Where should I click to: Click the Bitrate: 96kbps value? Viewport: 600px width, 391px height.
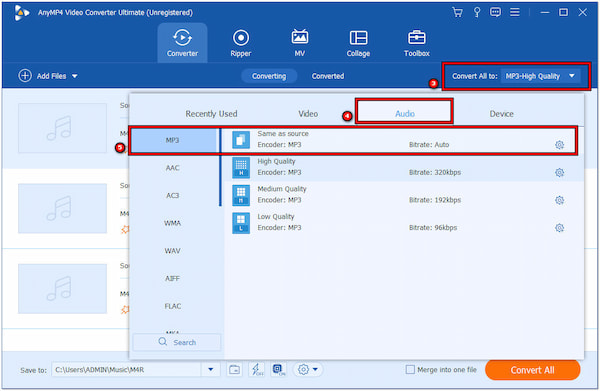point(433,228)
